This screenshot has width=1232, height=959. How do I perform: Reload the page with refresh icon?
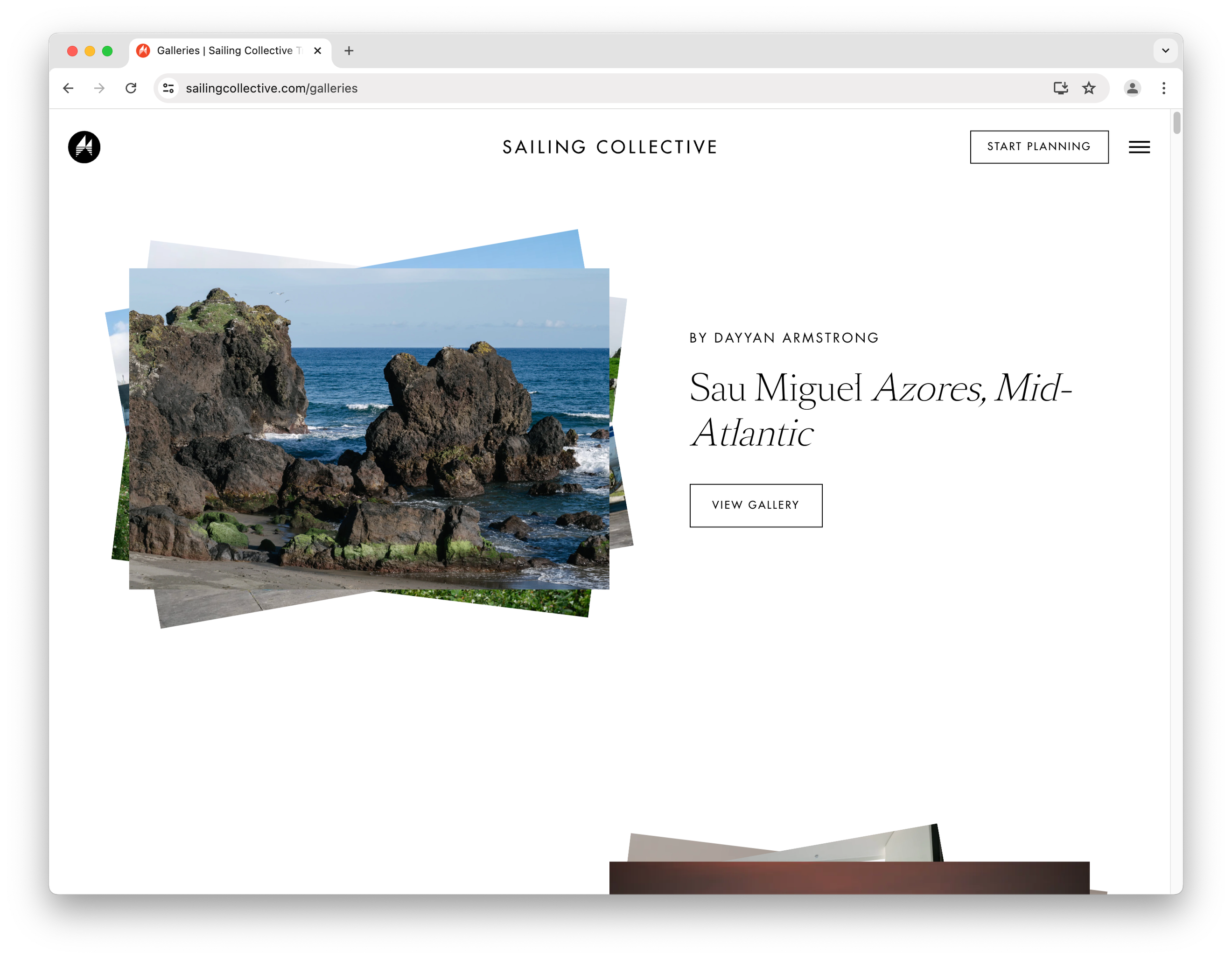131,88
